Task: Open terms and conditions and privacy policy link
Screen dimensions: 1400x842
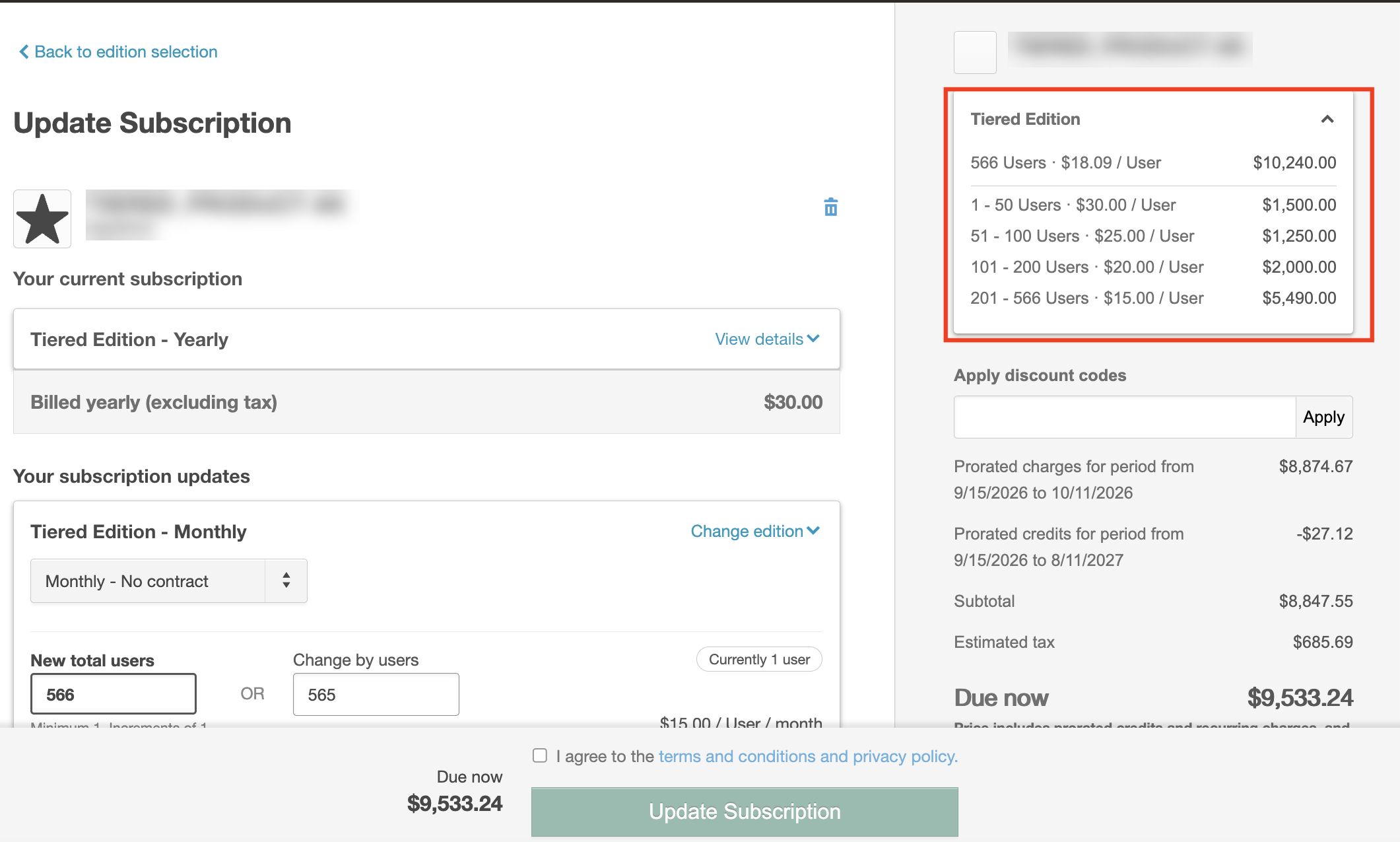Action: (x=808, y=756)
